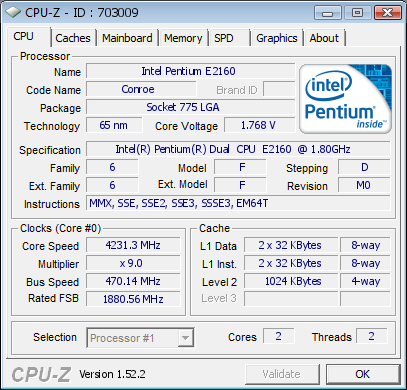Click the Specification text field
This screenshot has width=407, height=390.
click(238, 149)
